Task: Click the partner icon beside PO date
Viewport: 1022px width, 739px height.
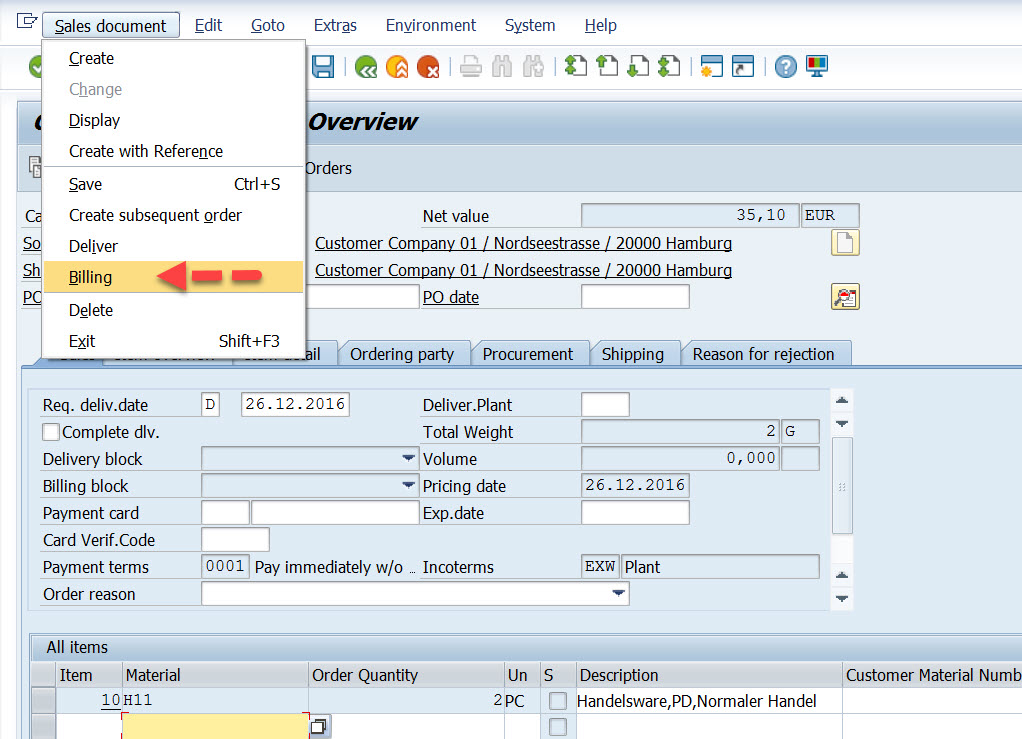Action: (x=844, y=296)
